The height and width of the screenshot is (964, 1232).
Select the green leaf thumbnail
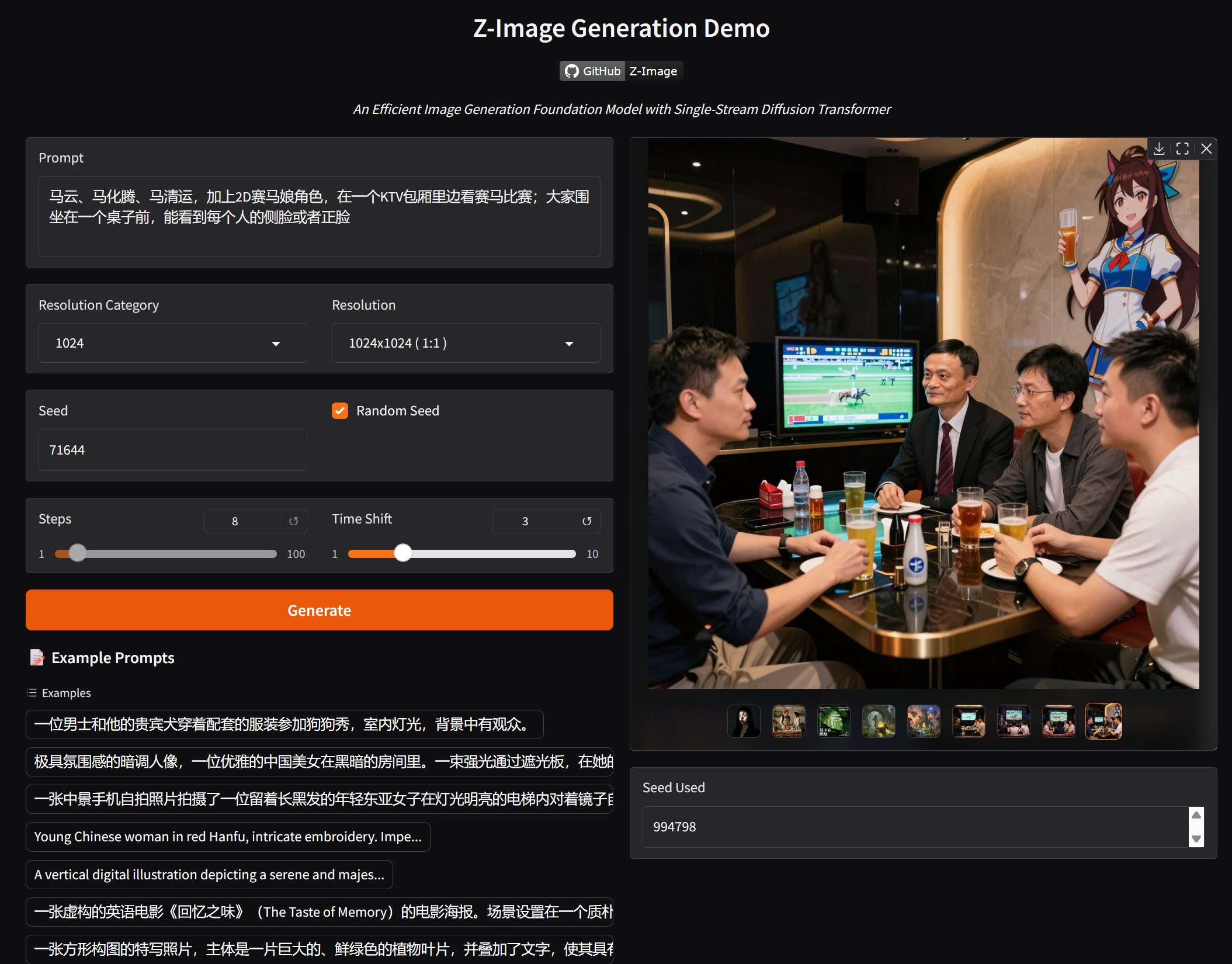tap(834, 721)
